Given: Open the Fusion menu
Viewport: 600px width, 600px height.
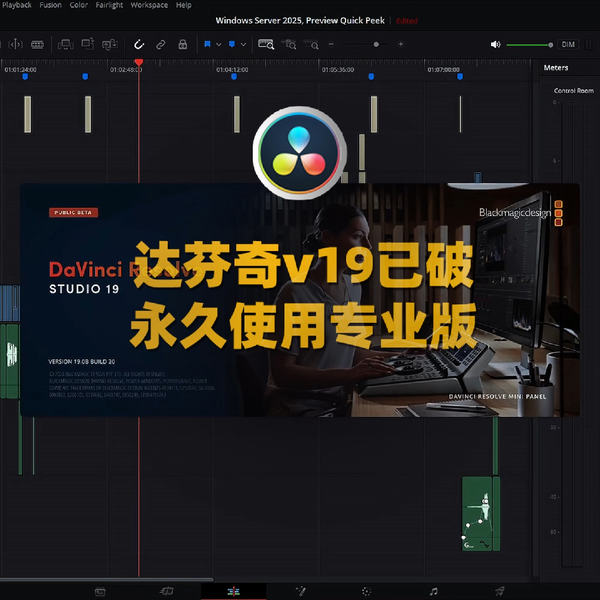Looking at the screenshot, I should point(51,5).
